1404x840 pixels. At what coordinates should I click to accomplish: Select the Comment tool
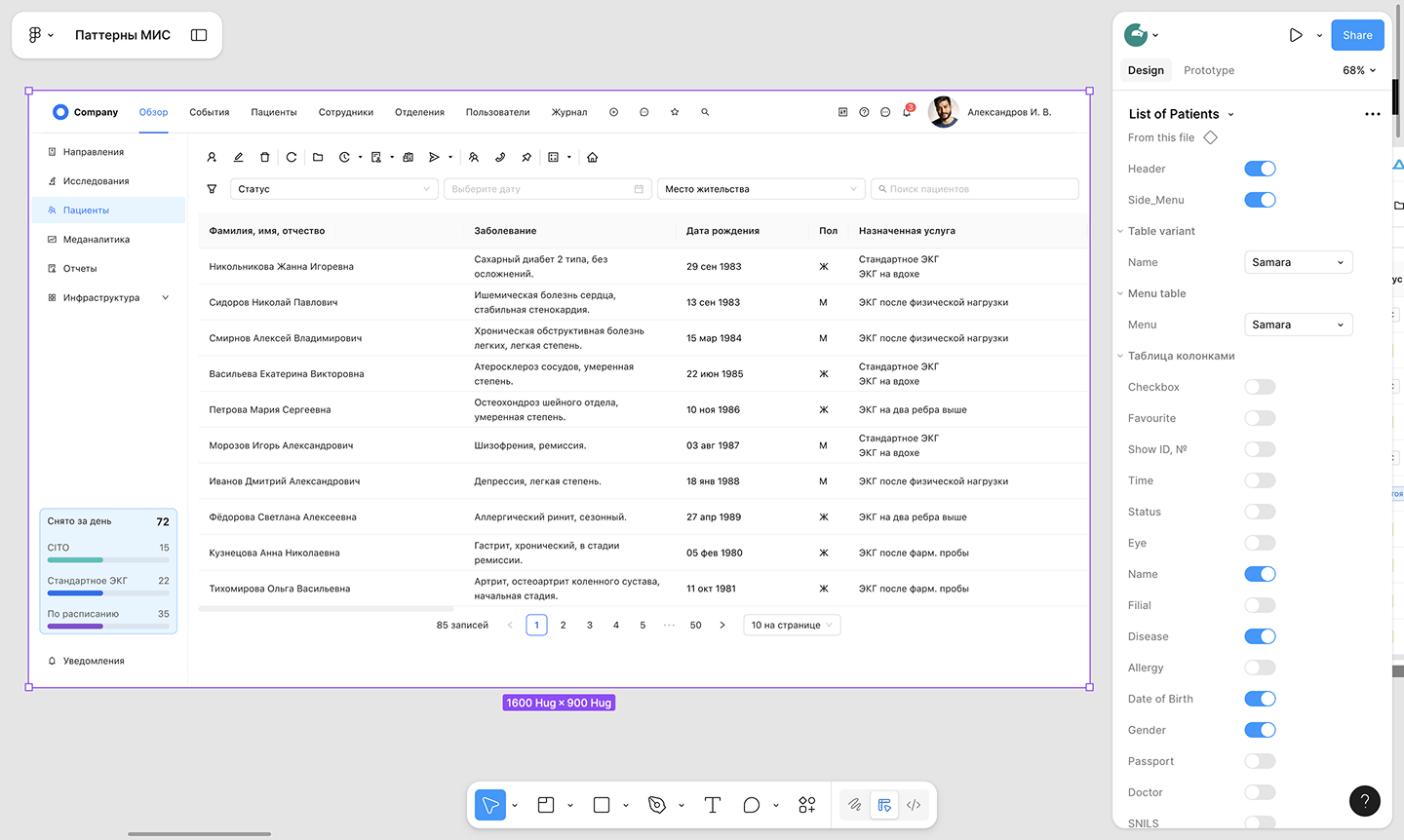751,805
